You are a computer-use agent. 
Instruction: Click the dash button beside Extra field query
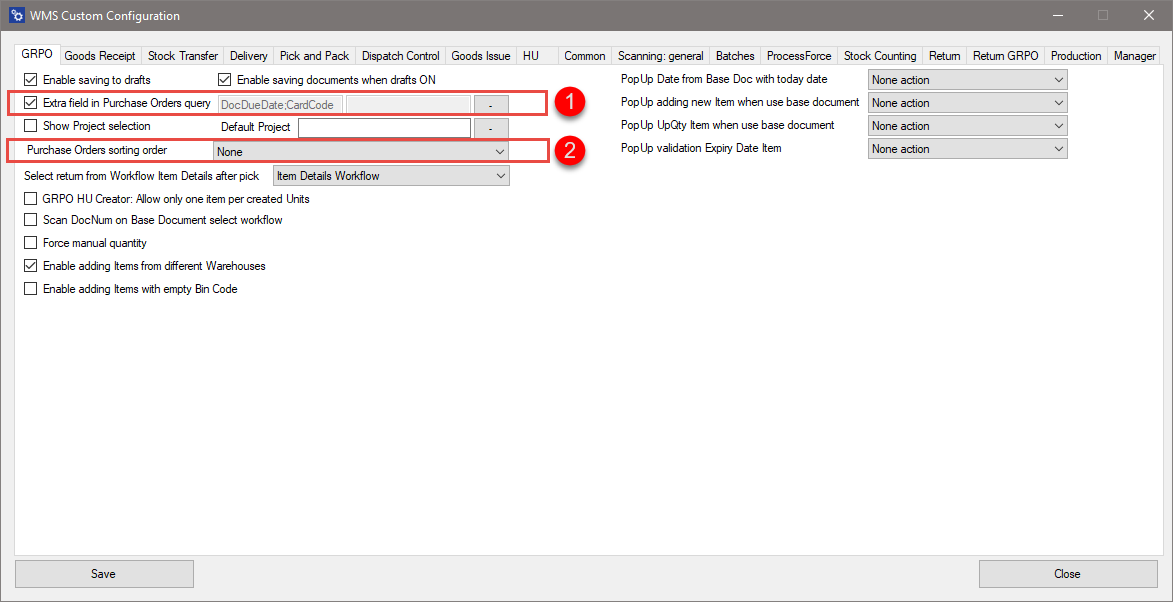click(x=490, y=104)
